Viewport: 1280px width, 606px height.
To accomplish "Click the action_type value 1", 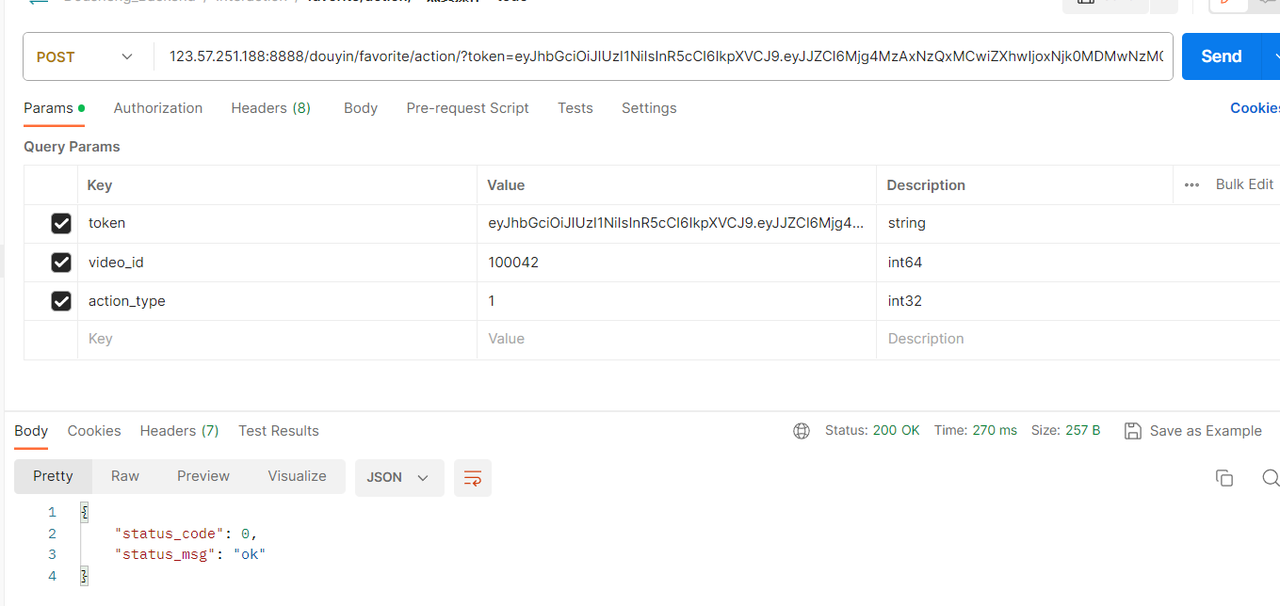I will click(676, 301).
